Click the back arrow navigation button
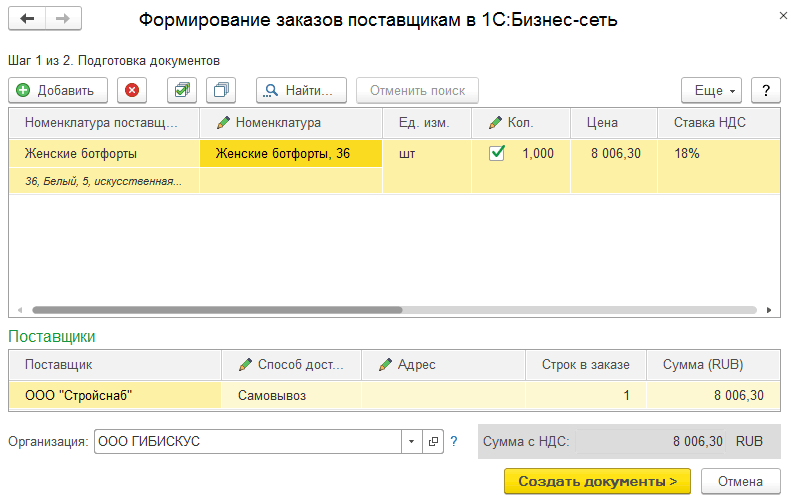 (27, 19)
